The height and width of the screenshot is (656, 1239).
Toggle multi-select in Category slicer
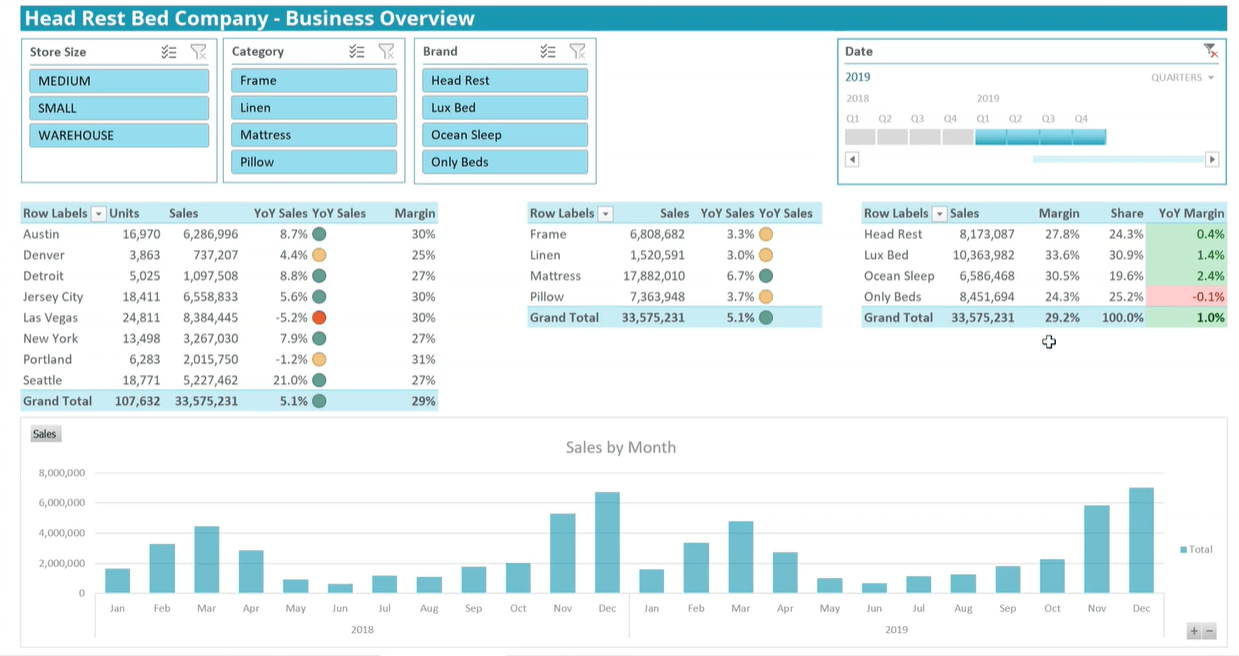click(x=357, y=52)
